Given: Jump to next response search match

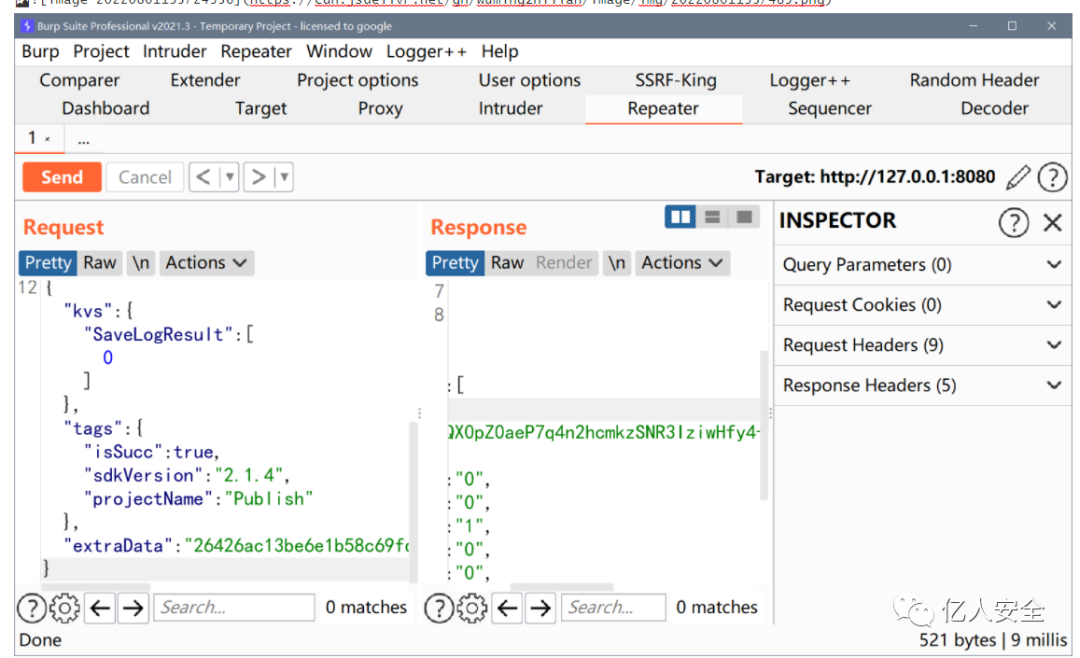Looking at the screenshot, I should tap(541, 608).
